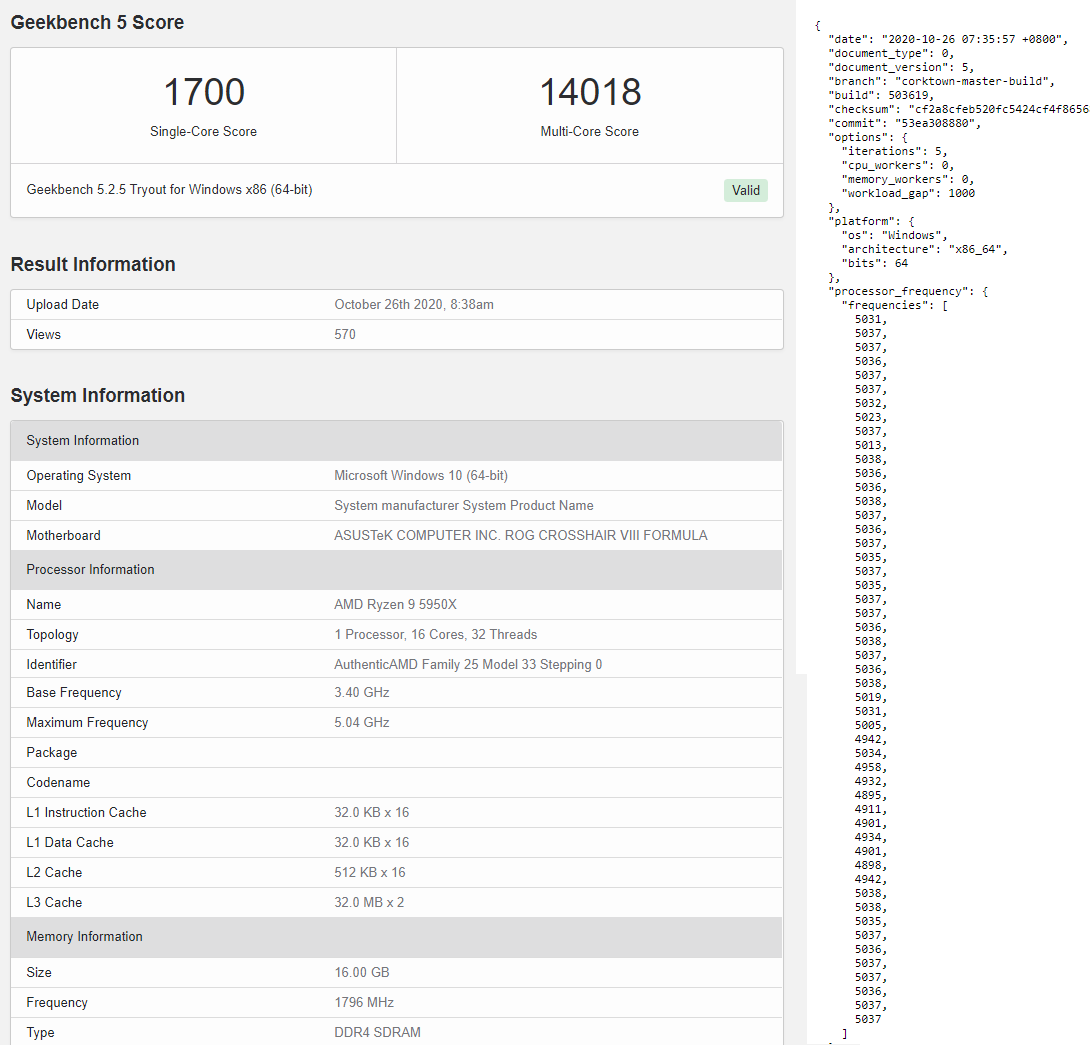
Task: Click the Package label
Action: click(x=51, y=752)
